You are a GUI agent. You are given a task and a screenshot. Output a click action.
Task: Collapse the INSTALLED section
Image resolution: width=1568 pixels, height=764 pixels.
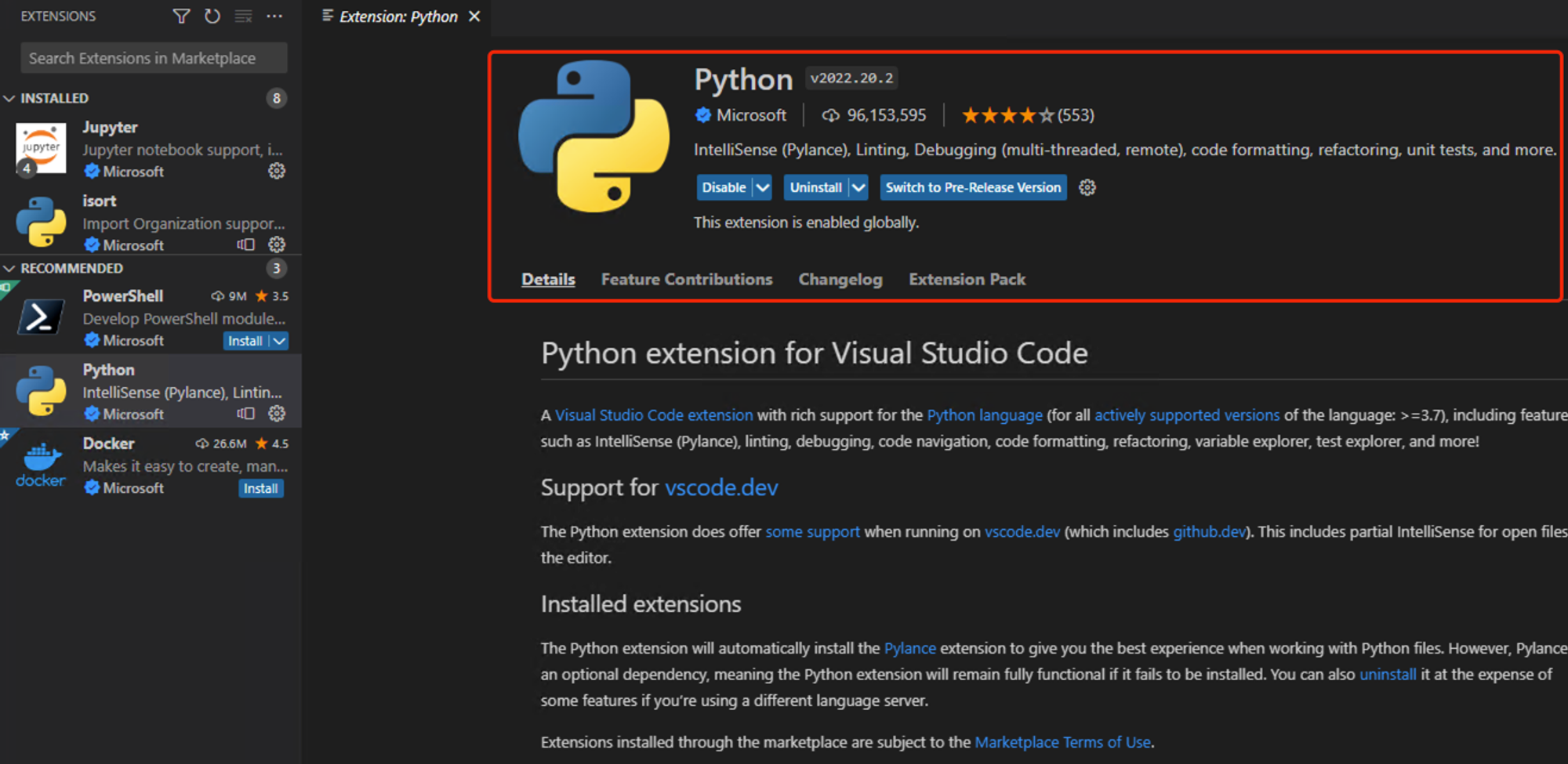tap(9, 98)
